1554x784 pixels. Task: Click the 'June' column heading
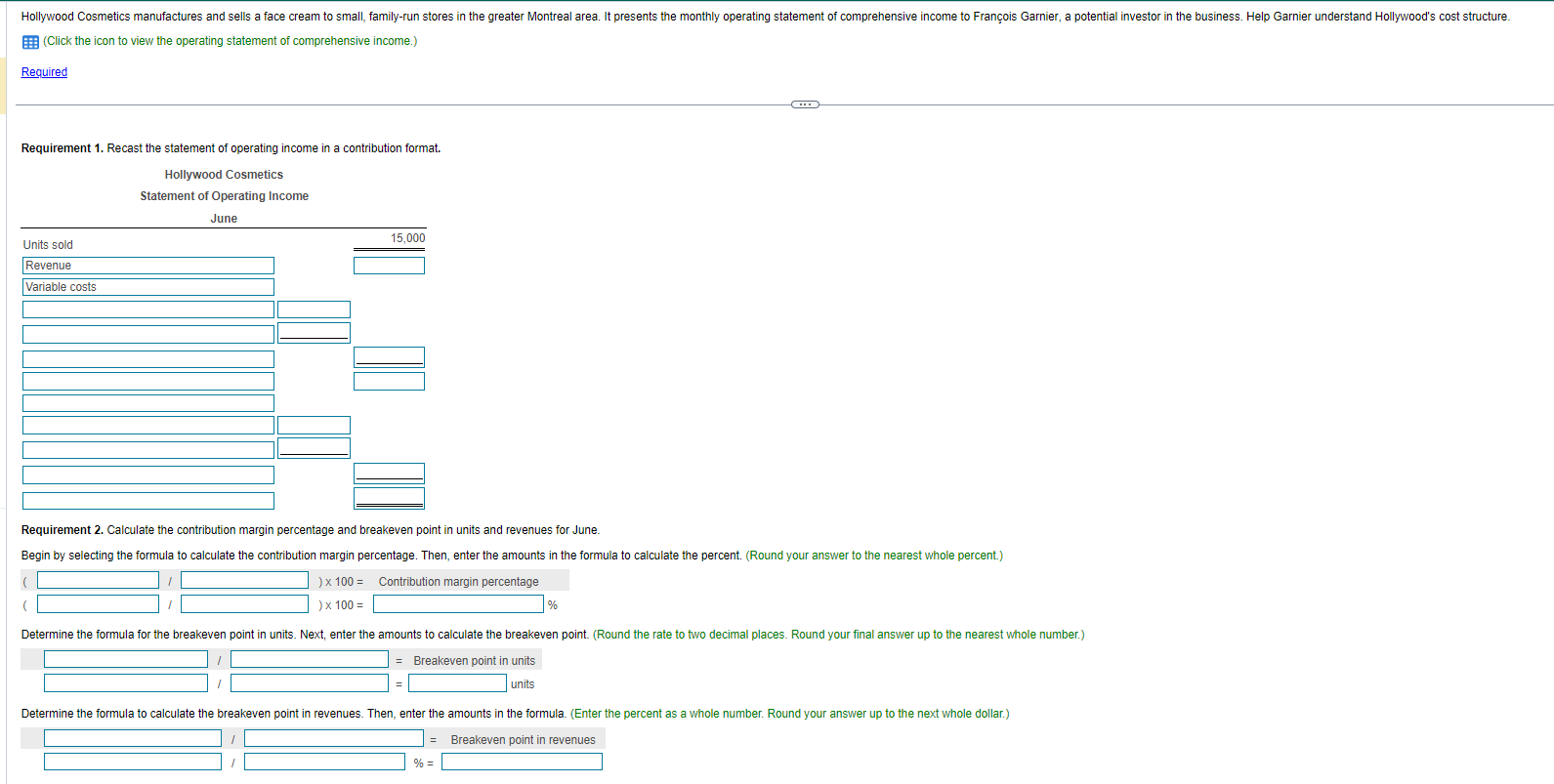pos(224,219)
